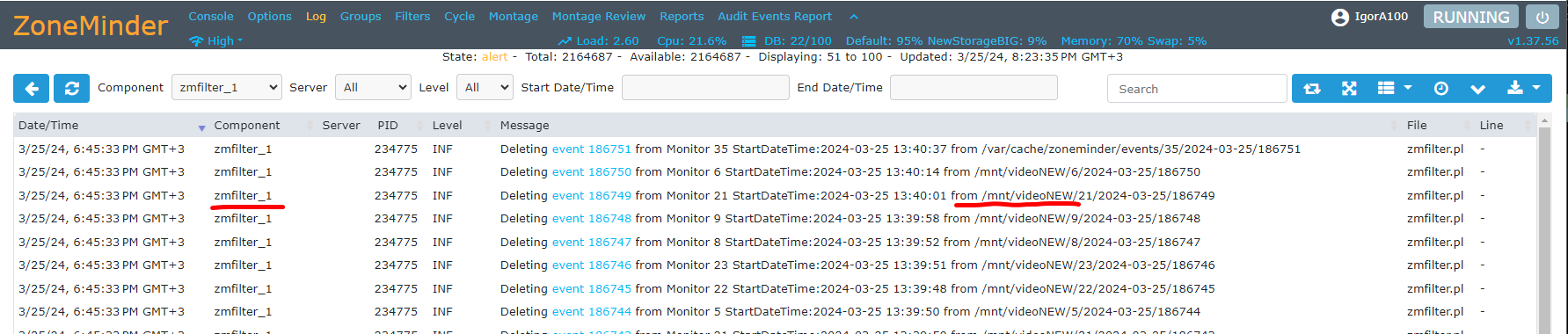
Task: Open event 186744 link
Action: coord(592,311)
